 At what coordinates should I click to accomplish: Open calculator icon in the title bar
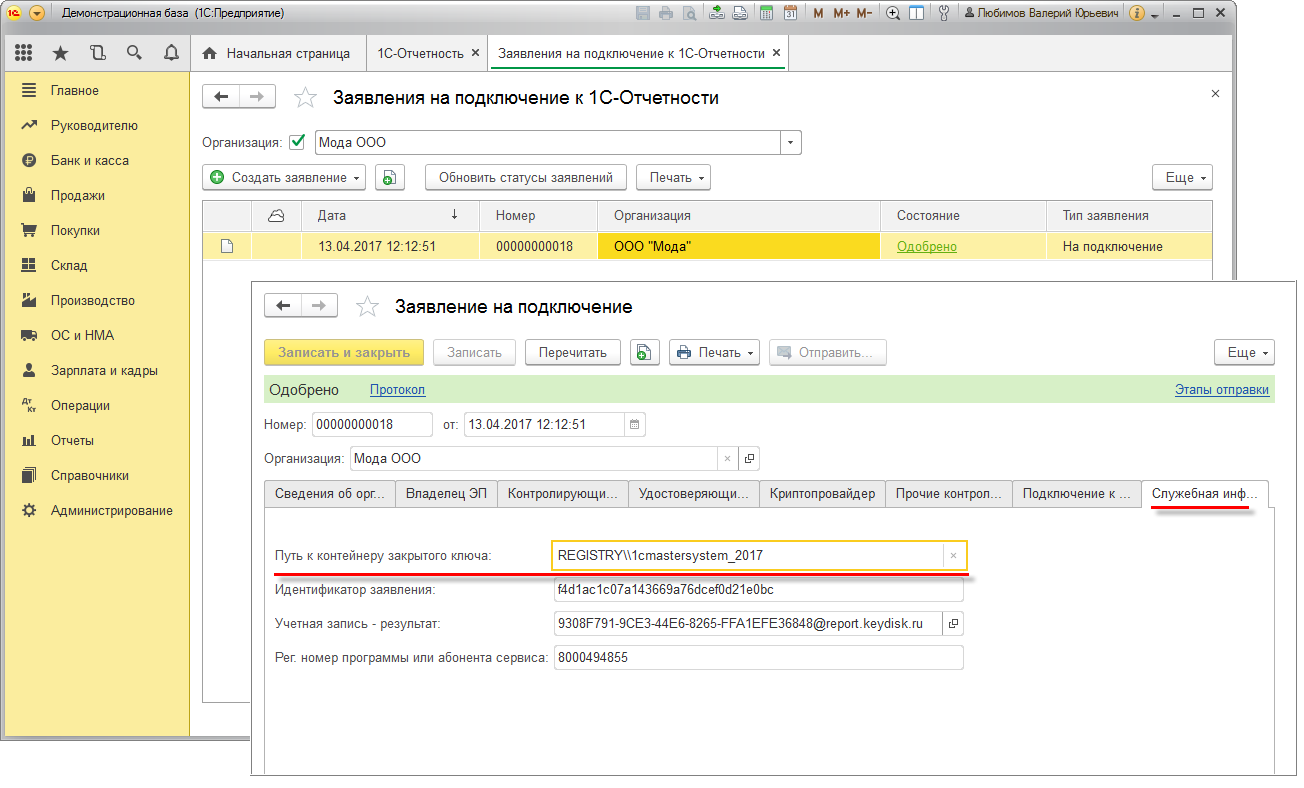coord(766,13)
